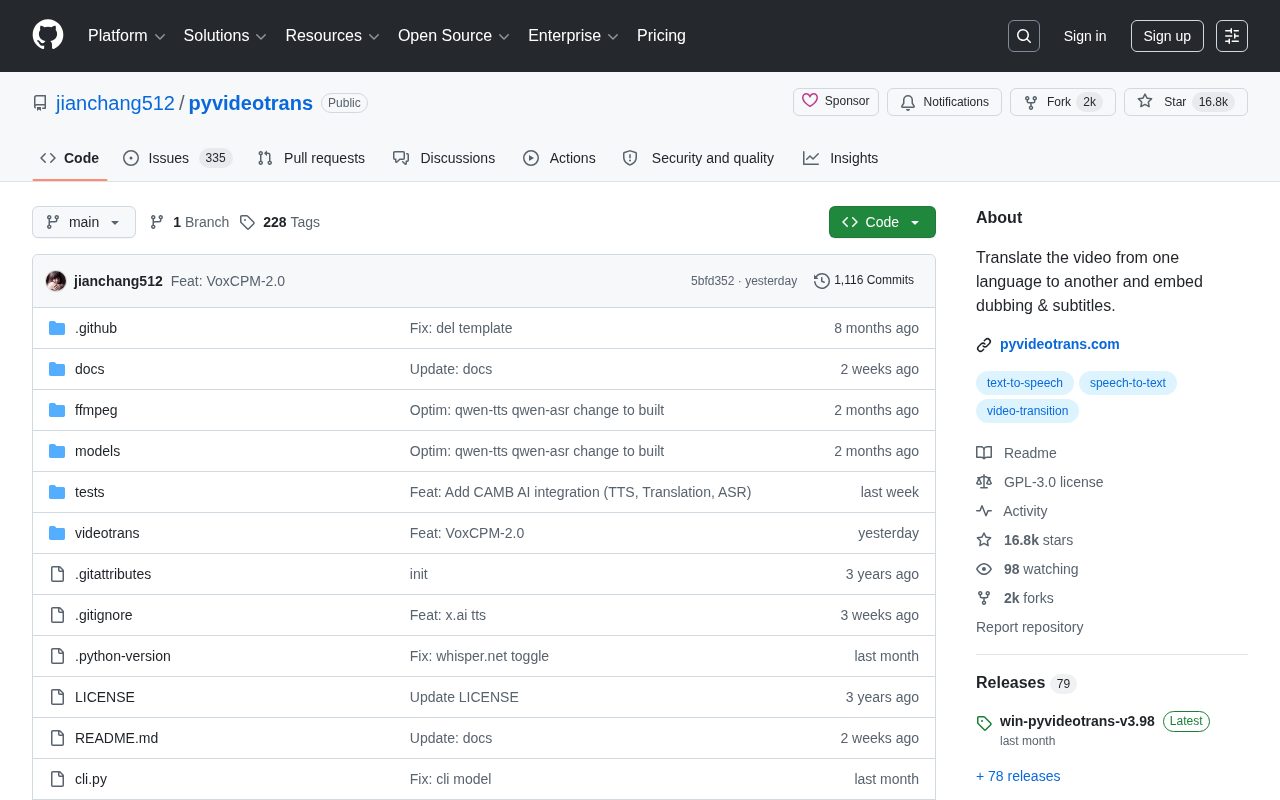Click the heart Sponsor button
This screenshot has height=800, width=1280.
[836, 102]
